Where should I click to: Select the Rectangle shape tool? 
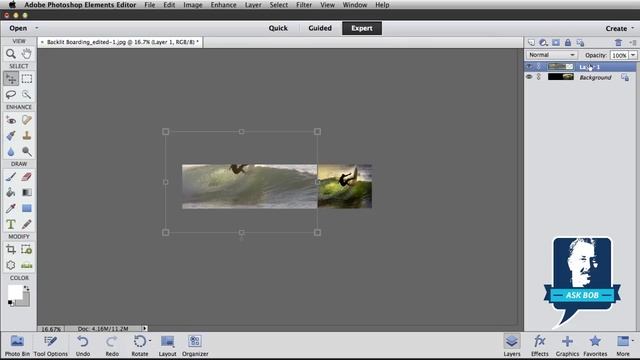tap(27, 208)
